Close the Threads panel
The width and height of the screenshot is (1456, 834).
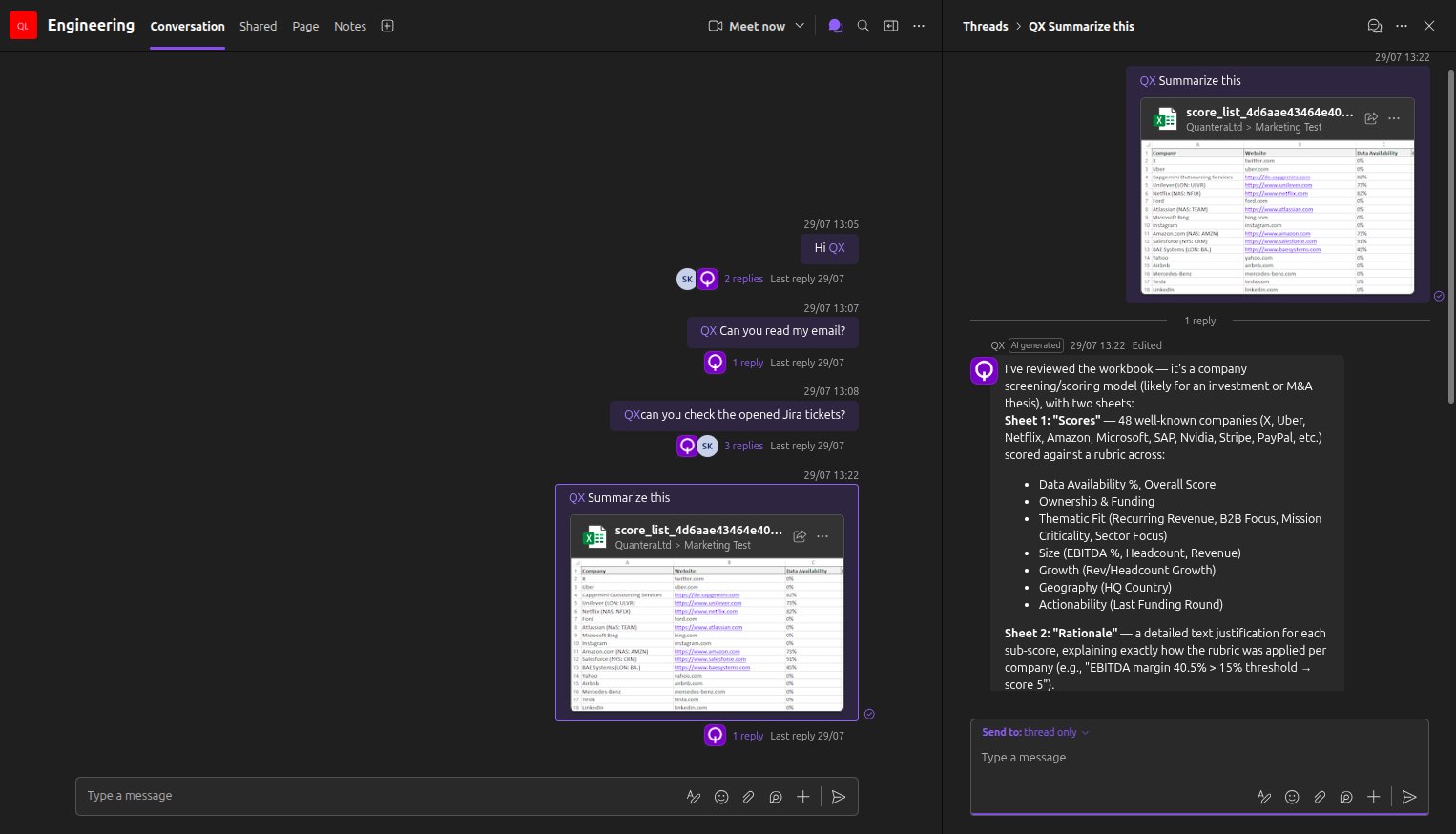(1429, 26)
